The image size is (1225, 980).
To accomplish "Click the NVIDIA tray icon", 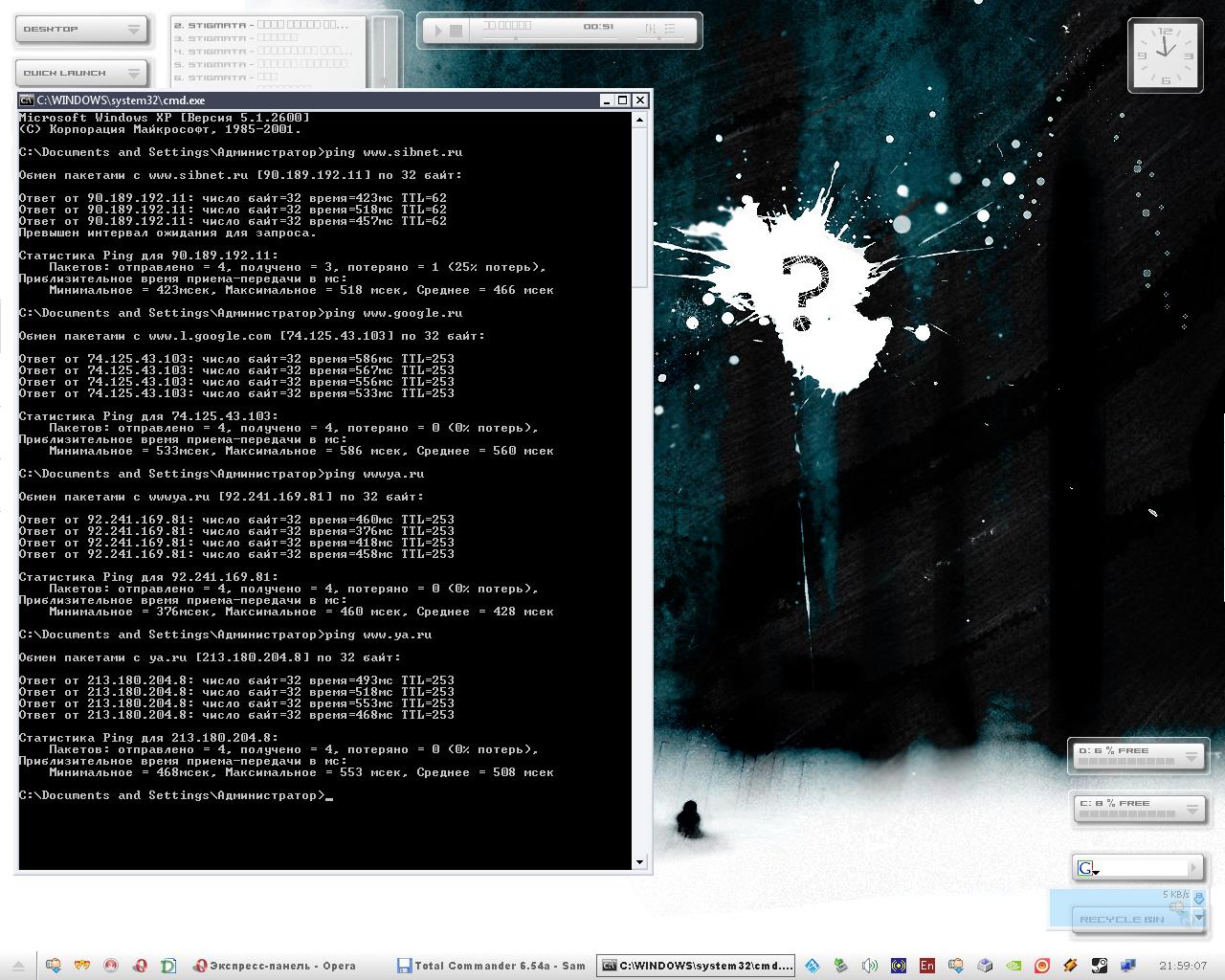I will pos(1013,966).
